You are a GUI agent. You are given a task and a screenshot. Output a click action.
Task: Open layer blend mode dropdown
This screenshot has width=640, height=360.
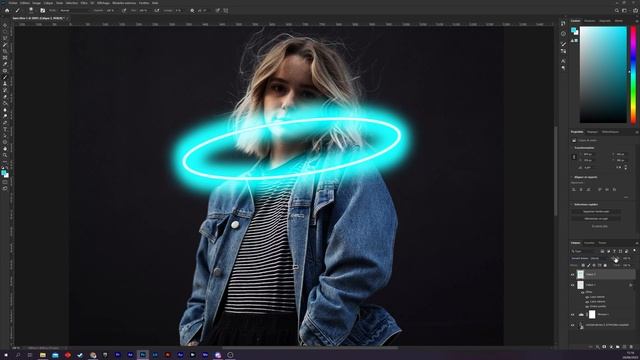(x=590, y=258)
